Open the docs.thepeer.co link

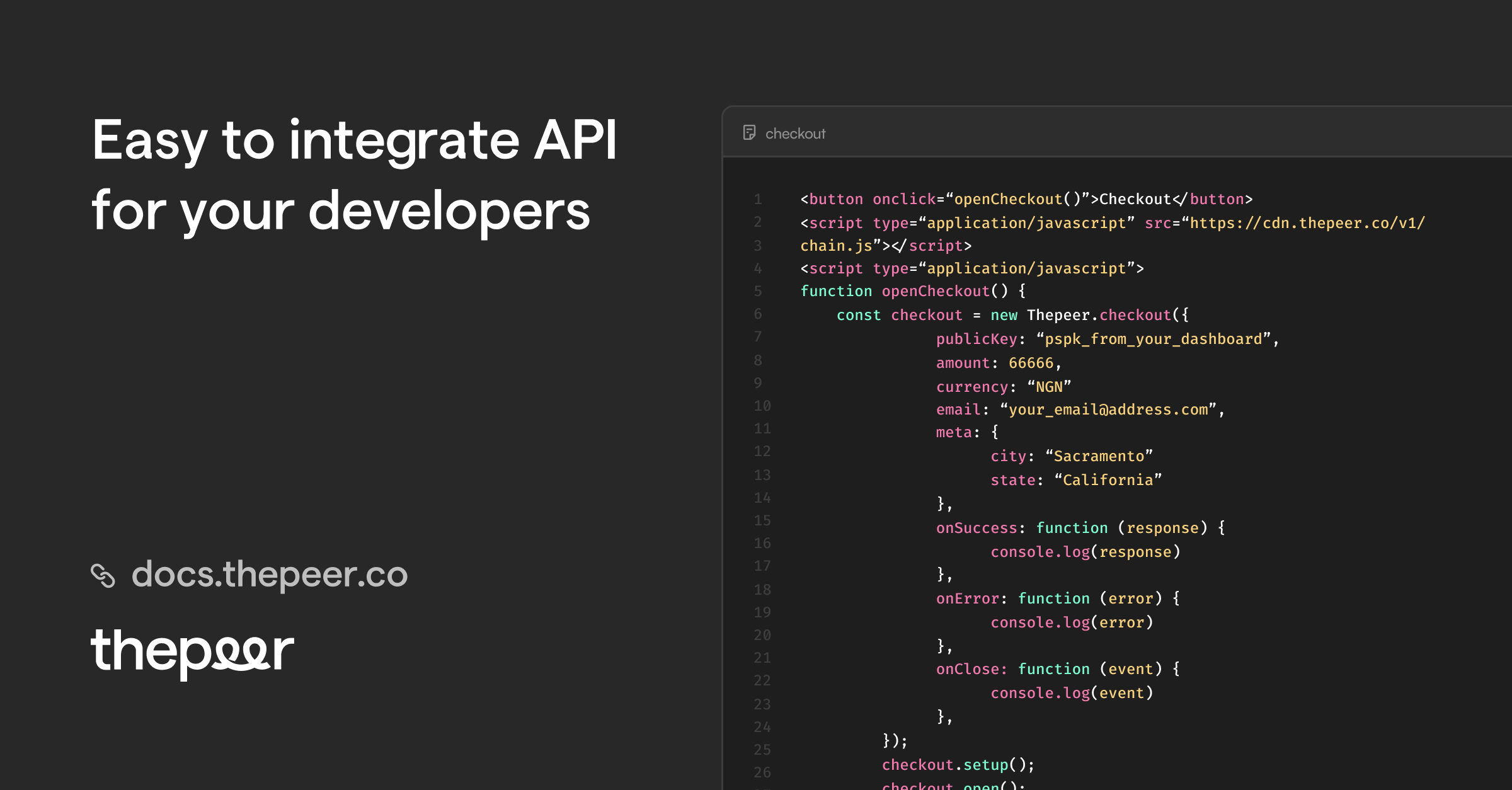[269, 575]
